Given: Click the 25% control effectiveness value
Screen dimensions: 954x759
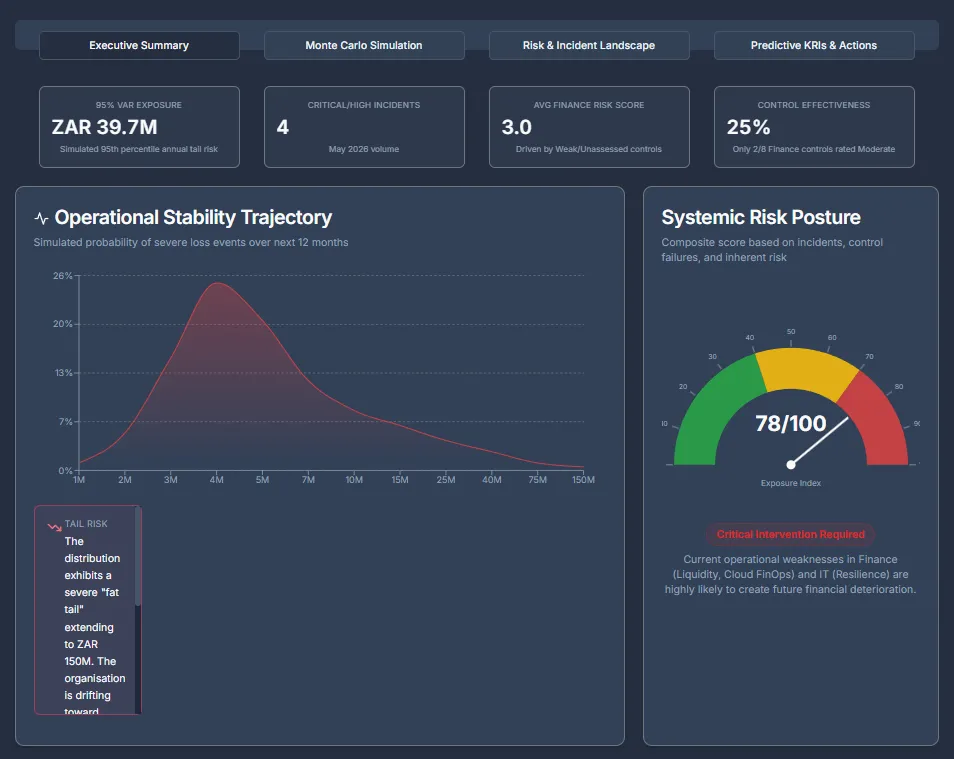Looking at the screenshot, I should [748, 127].
